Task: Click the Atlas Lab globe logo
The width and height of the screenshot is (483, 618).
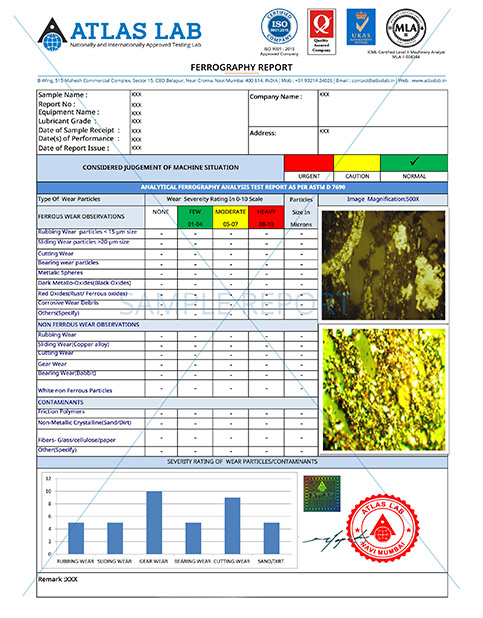Action: coord(52,34)
